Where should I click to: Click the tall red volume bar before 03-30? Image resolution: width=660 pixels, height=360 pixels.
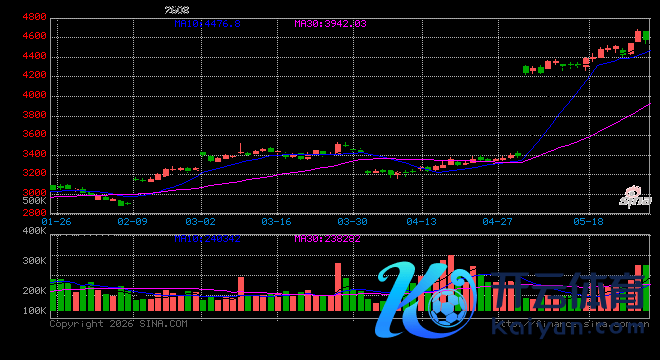338,287
